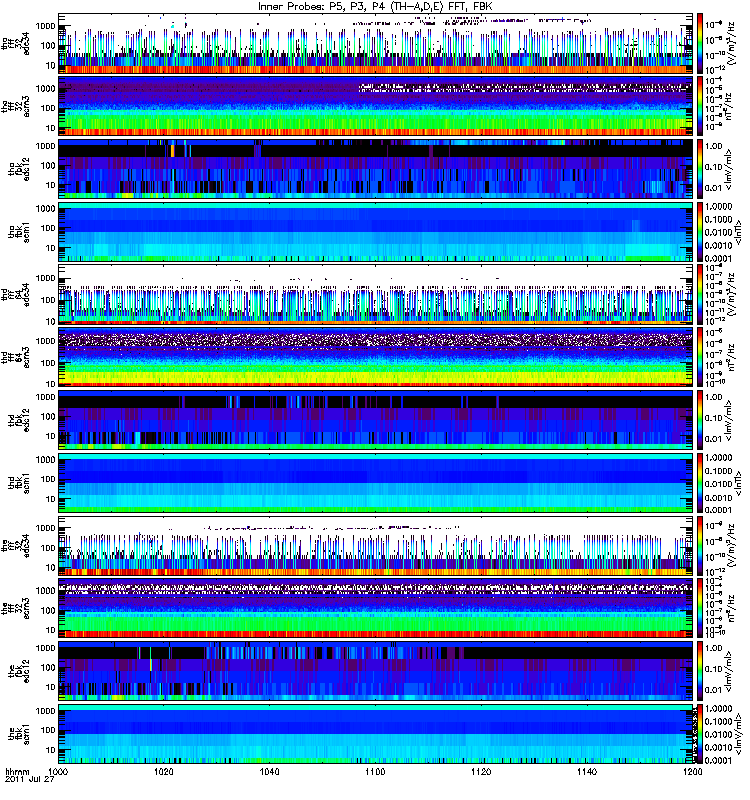This screenshot has width=750, height=800.
Task: Click the <|mV/m|> unit label of tha fbk edc12 color bar
Action: 729,169
